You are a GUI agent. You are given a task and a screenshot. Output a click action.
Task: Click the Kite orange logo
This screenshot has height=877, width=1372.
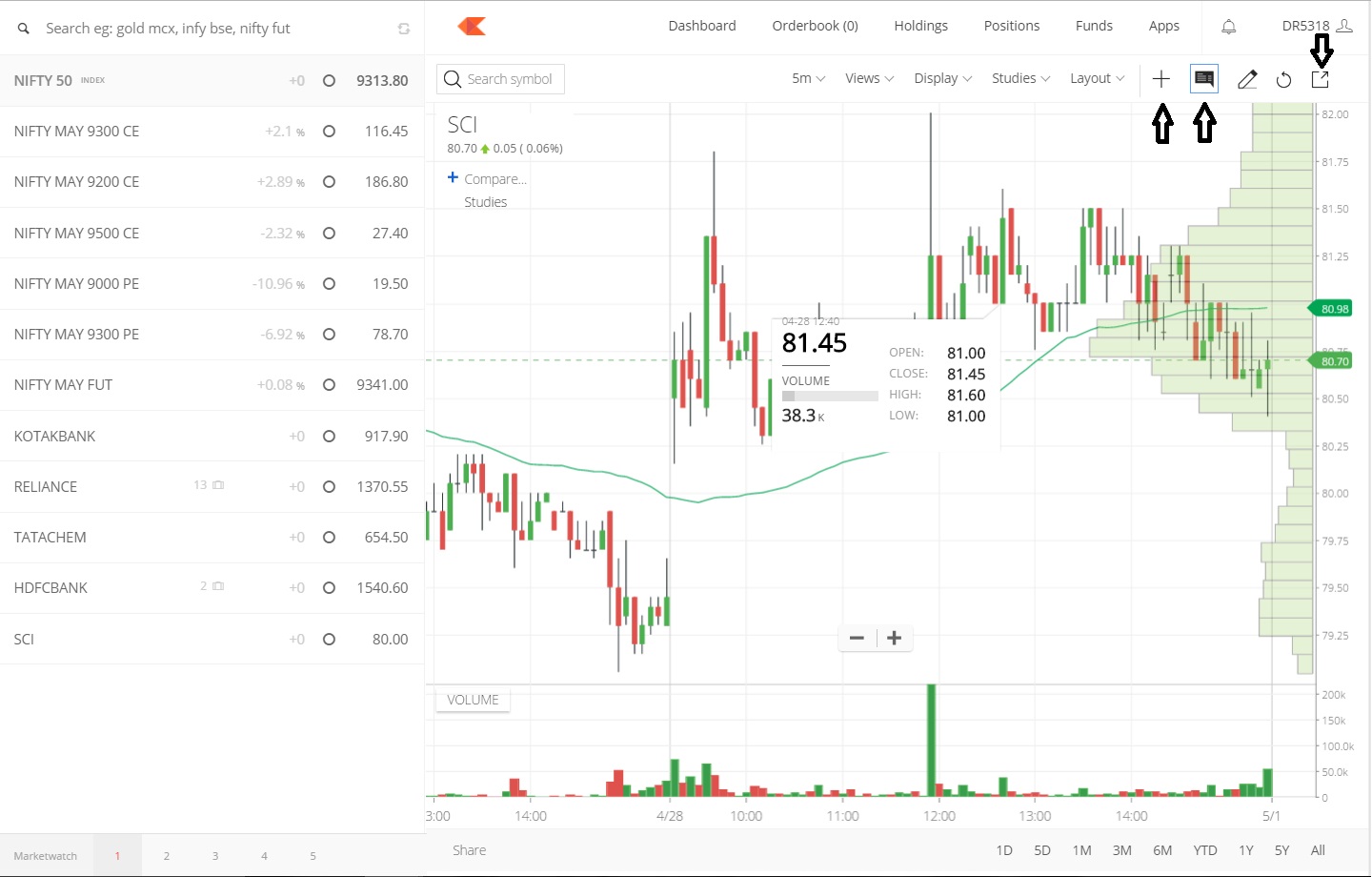472,26
